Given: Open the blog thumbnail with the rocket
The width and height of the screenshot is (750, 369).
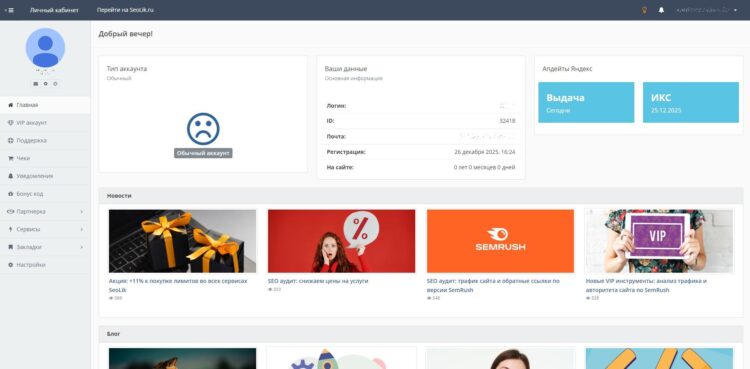Looking at the screenshot, I should coord(342,358).
